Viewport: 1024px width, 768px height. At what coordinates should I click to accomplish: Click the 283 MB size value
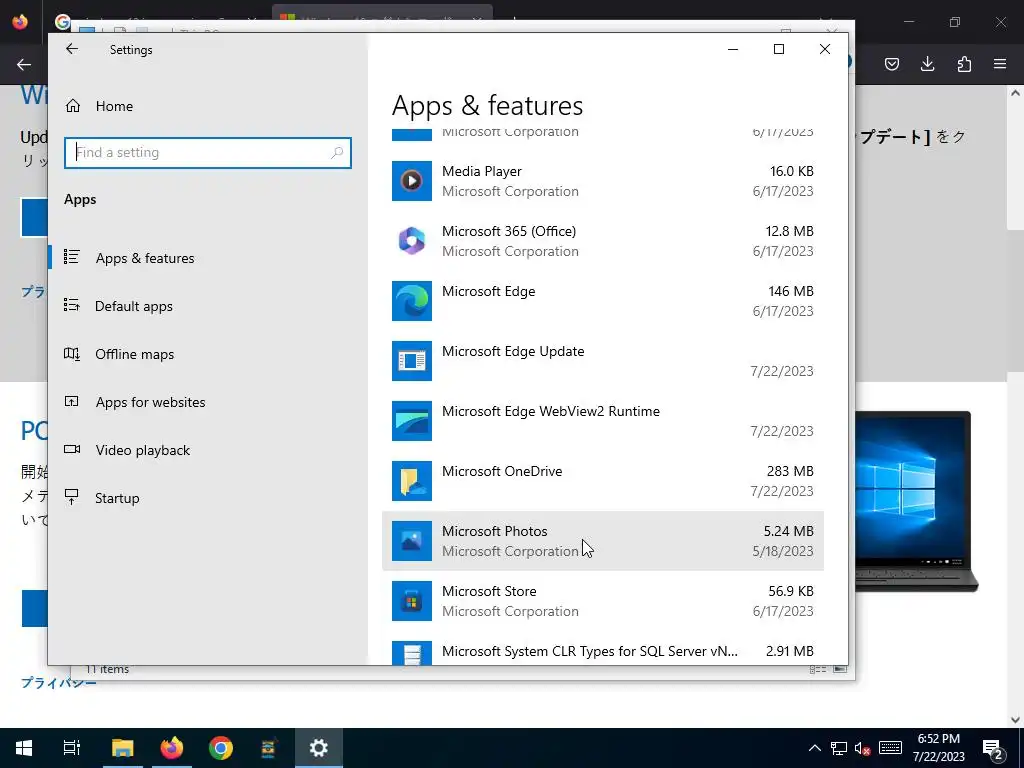pos(790,472)
